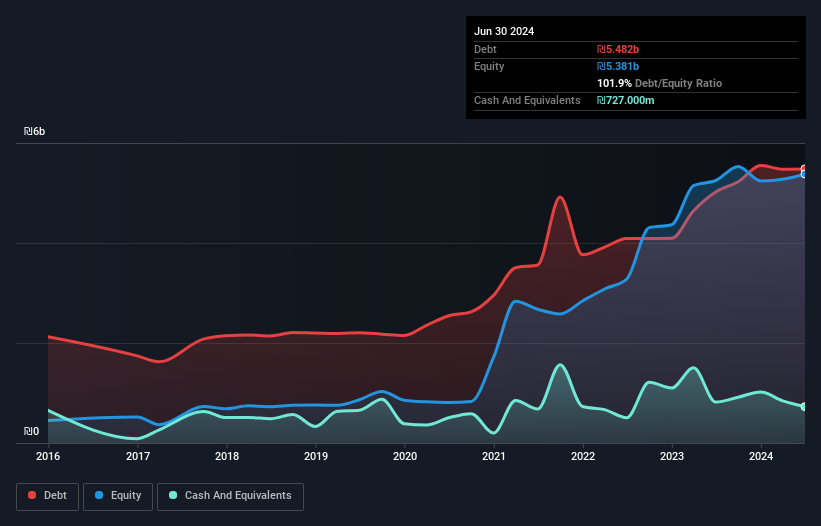This screenshot has height=526, width=821.
Task: Select the 2021 x-axis label
Action: (494, 456)
